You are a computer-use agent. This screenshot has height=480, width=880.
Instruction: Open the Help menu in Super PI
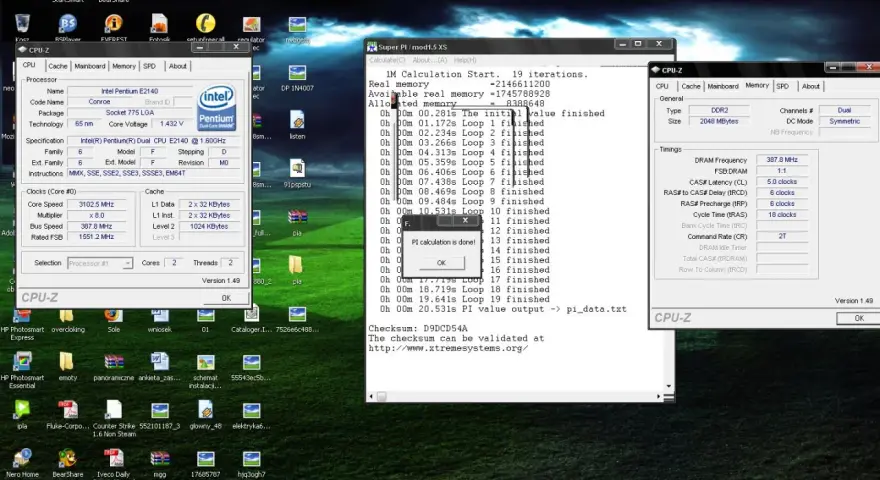pyautogui.click(x=465, y=60)
